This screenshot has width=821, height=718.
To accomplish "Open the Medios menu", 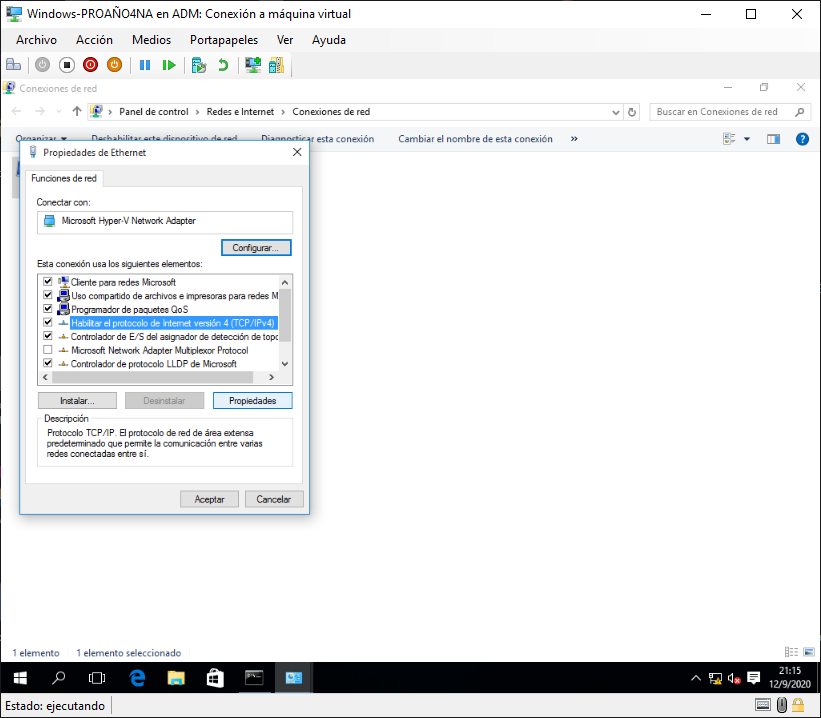I will point(151,40).
